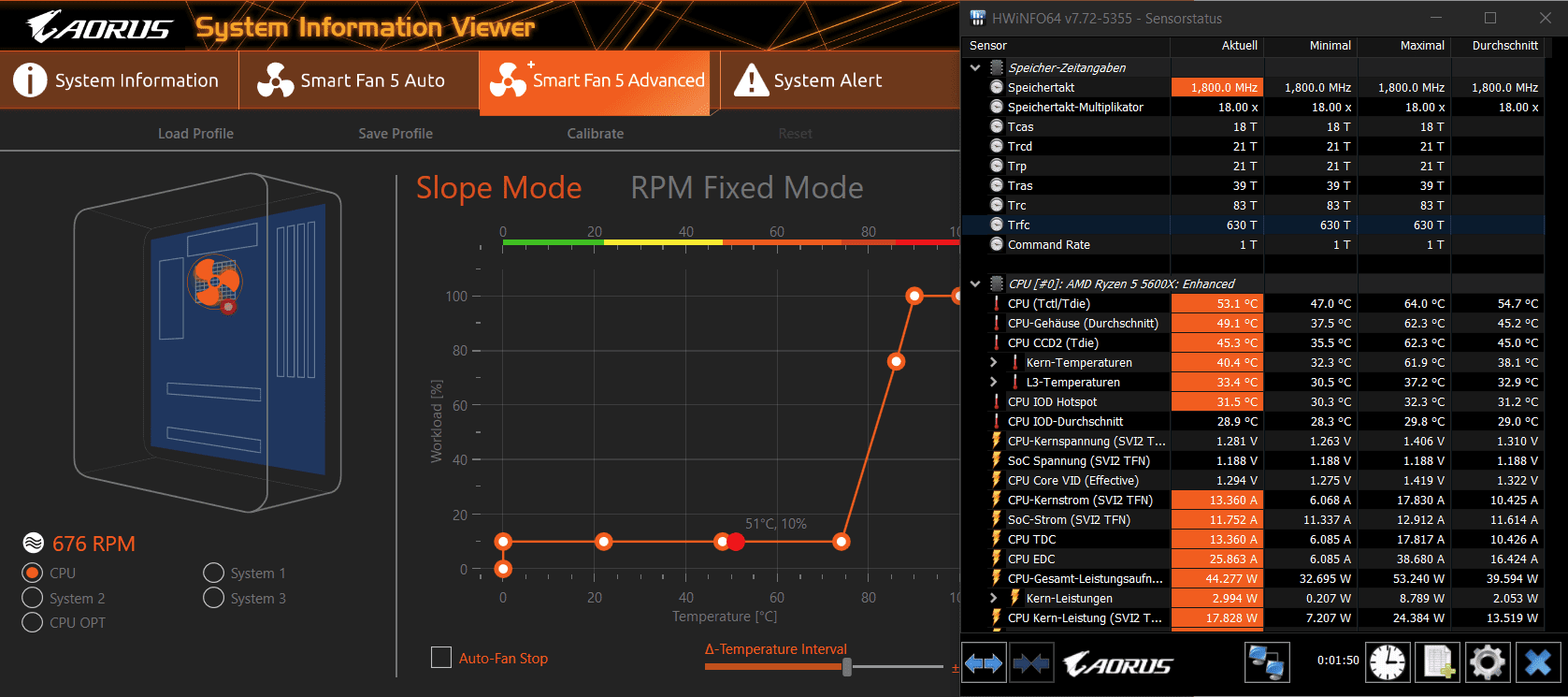Click the Load Profile button

pos(195,133)
